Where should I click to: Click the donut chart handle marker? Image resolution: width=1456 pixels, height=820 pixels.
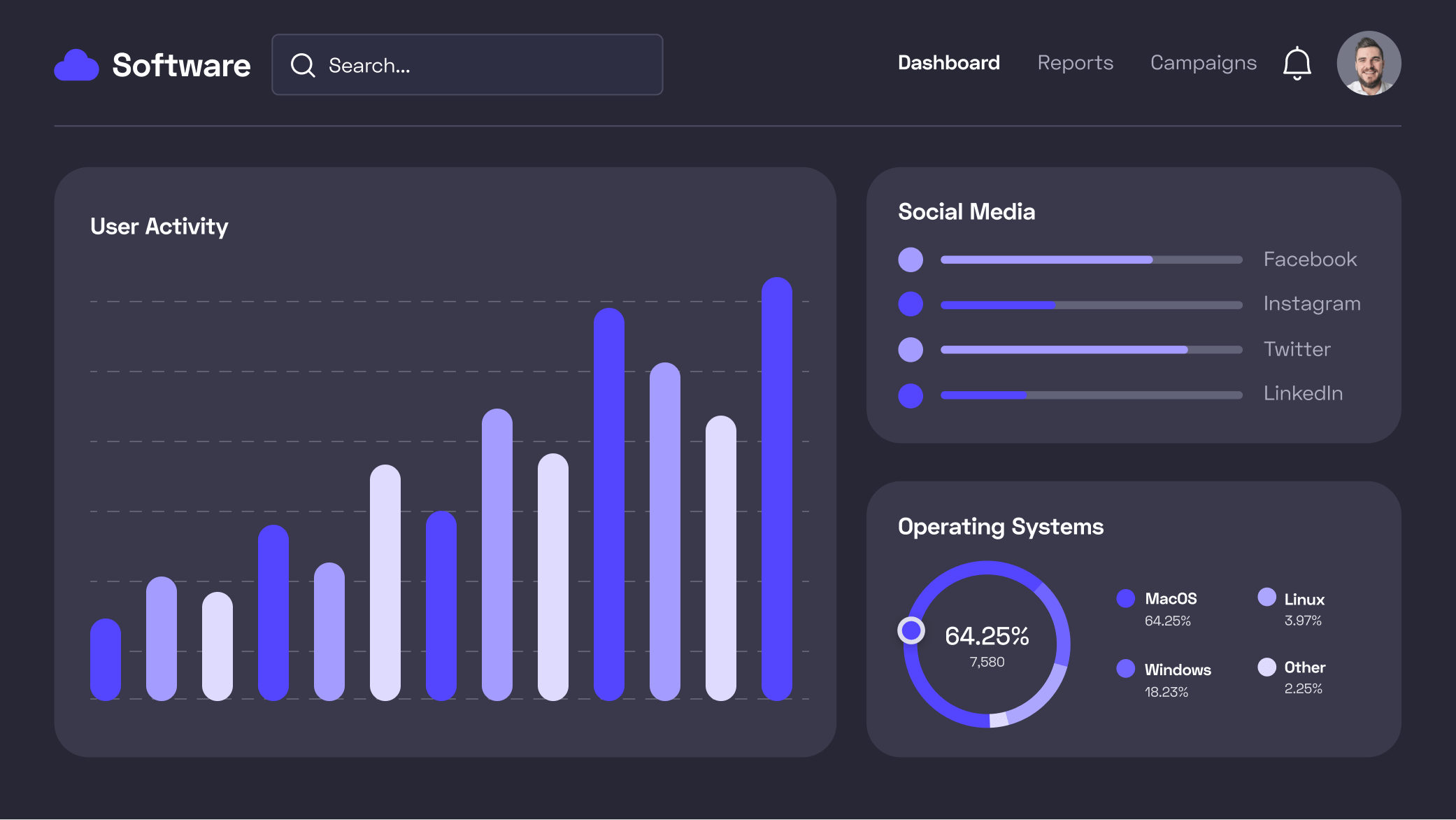point(911,630)
